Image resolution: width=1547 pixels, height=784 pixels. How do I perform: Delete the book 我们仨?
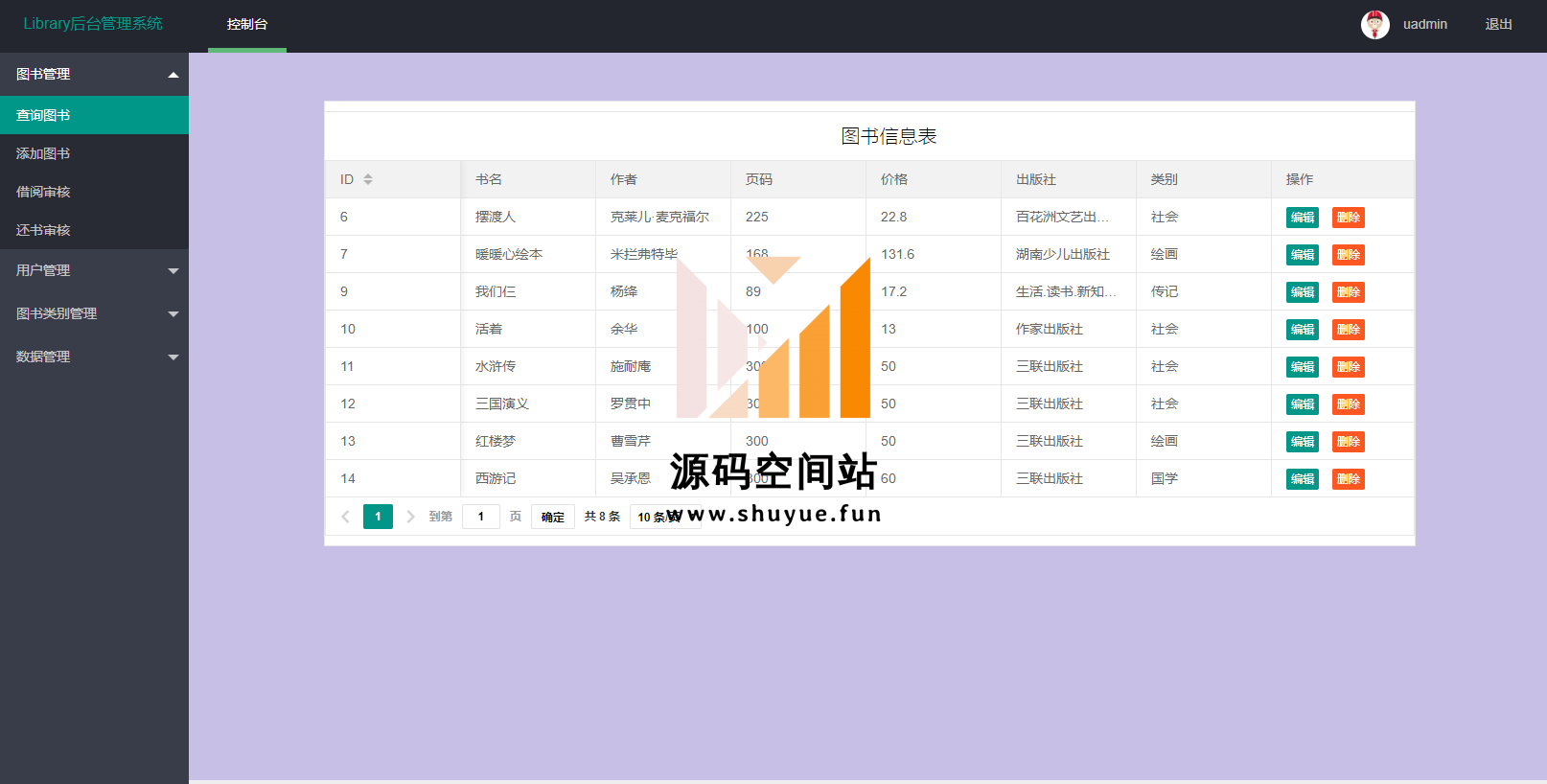click(1349, 292)
